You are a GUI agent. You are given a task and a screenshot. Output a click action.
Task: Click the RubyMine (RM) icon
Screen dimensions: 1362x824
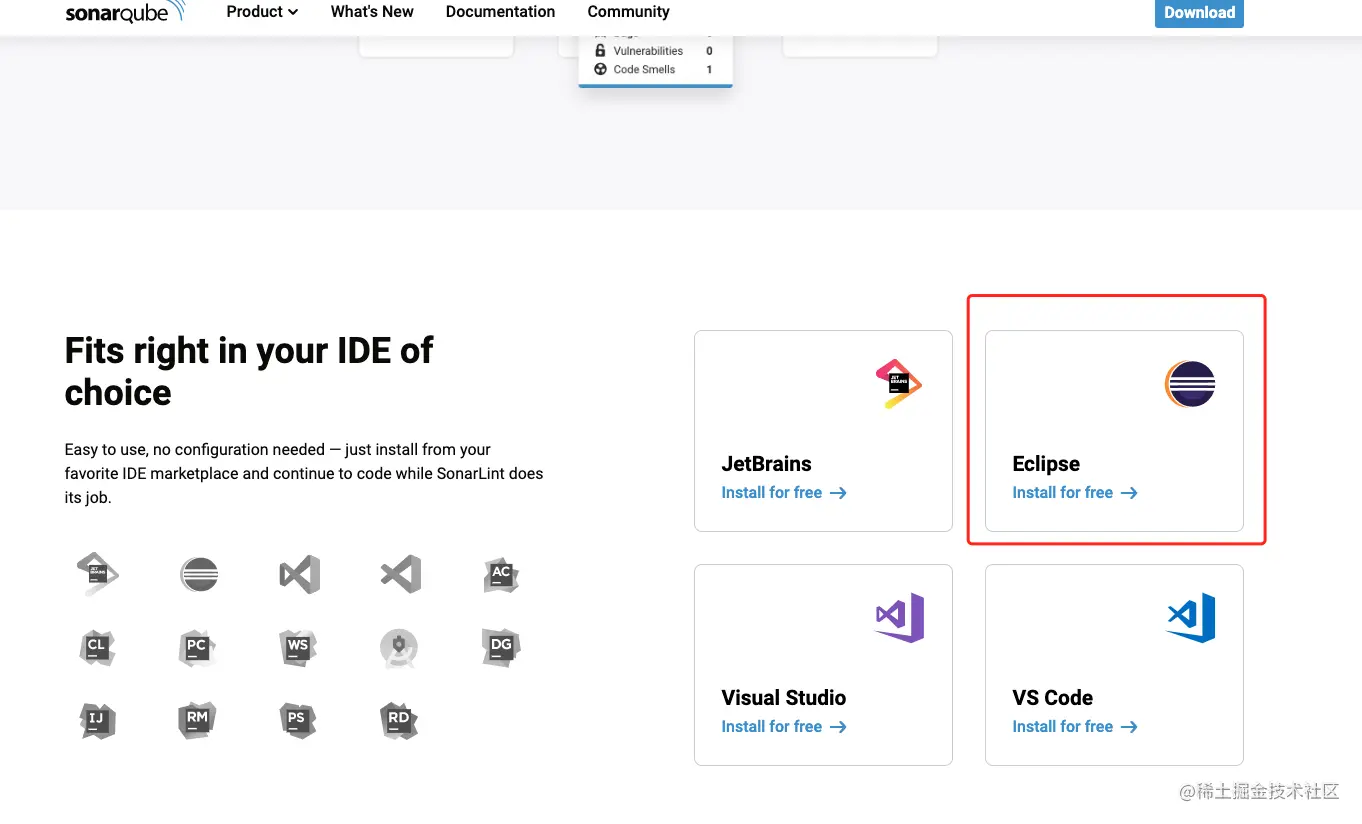coord(199,720)
